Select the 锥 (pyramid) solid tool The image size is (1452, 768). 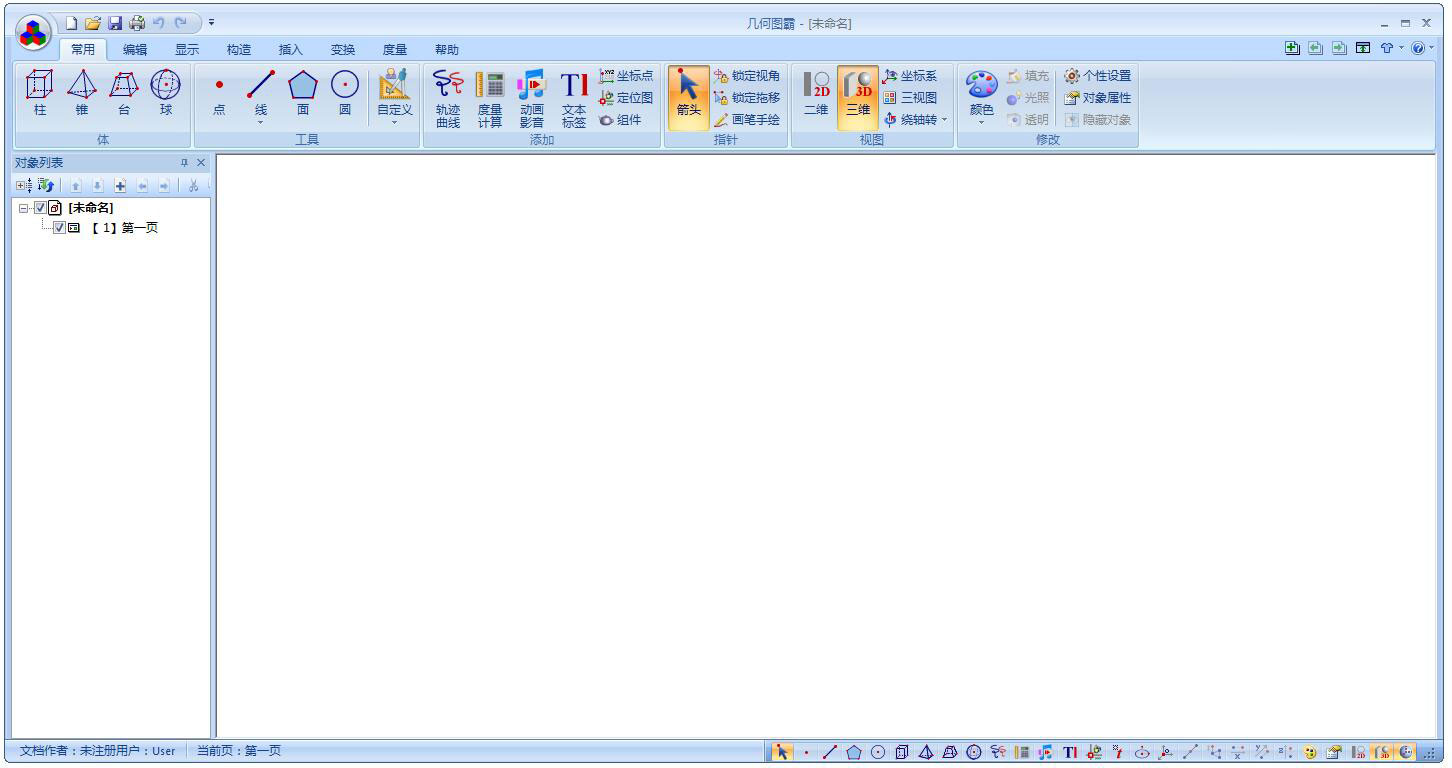(82, 93)
